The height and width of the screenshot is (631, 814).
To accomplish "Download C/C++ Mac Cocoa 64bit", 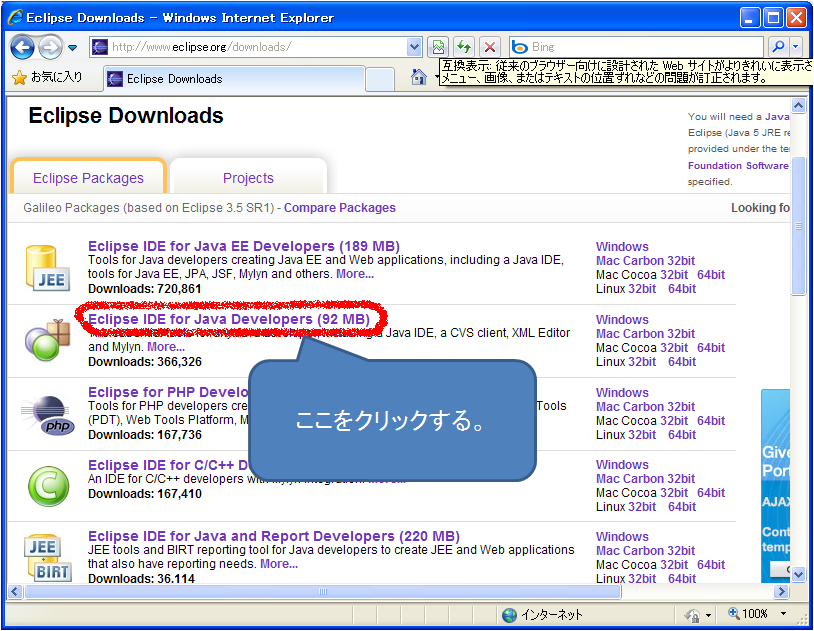I will (711, 493).
